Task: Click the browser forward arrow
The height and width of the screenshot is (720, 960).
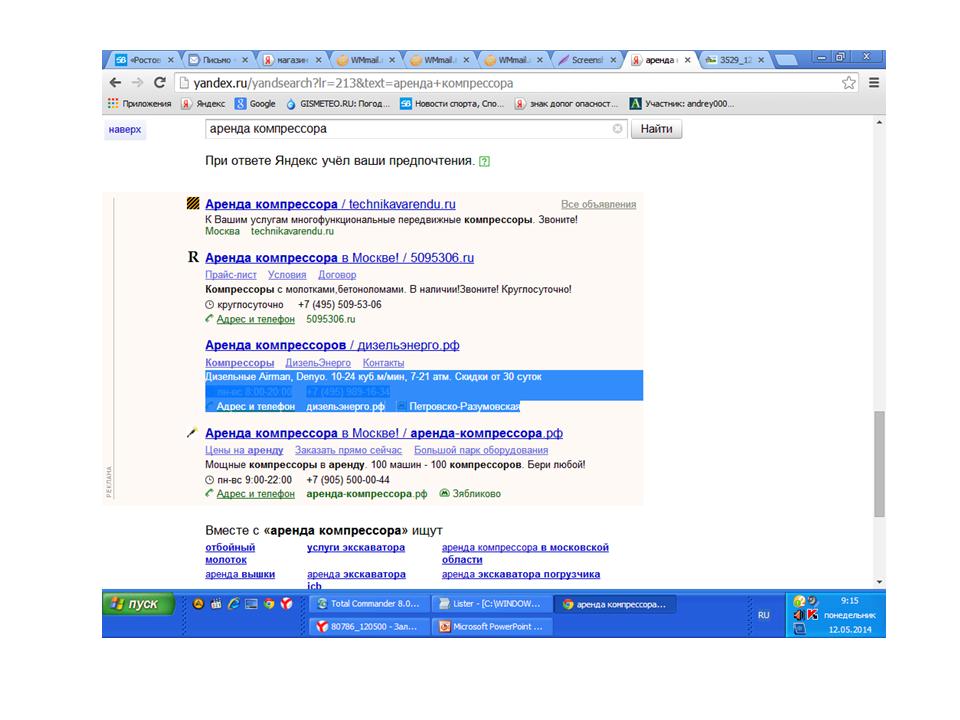Action: (x=137, y=83)
